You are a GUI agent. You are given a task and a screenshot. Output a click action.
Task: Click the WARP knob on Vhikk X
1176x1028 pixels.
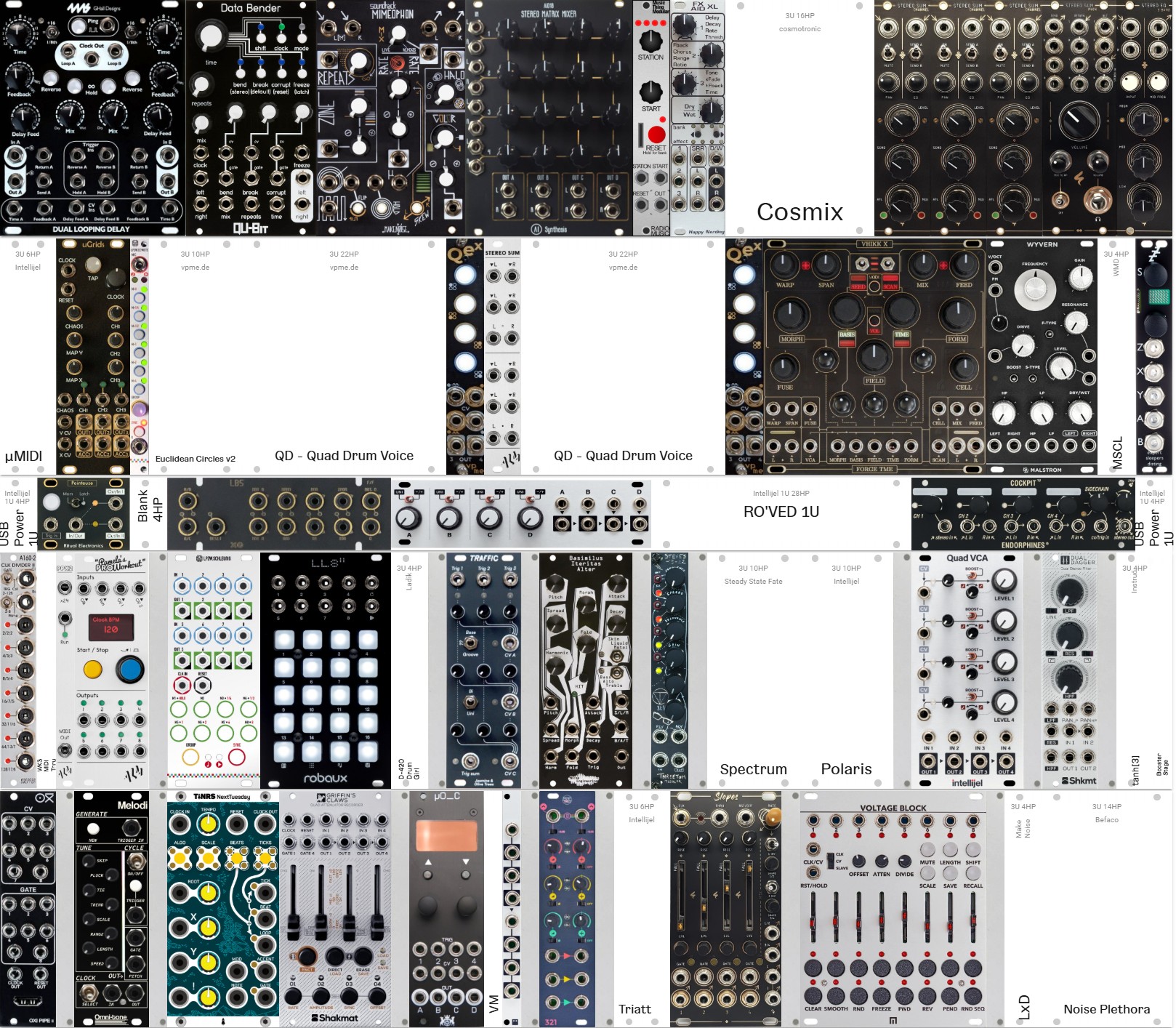pyautogui.click(x=785, y=265)
